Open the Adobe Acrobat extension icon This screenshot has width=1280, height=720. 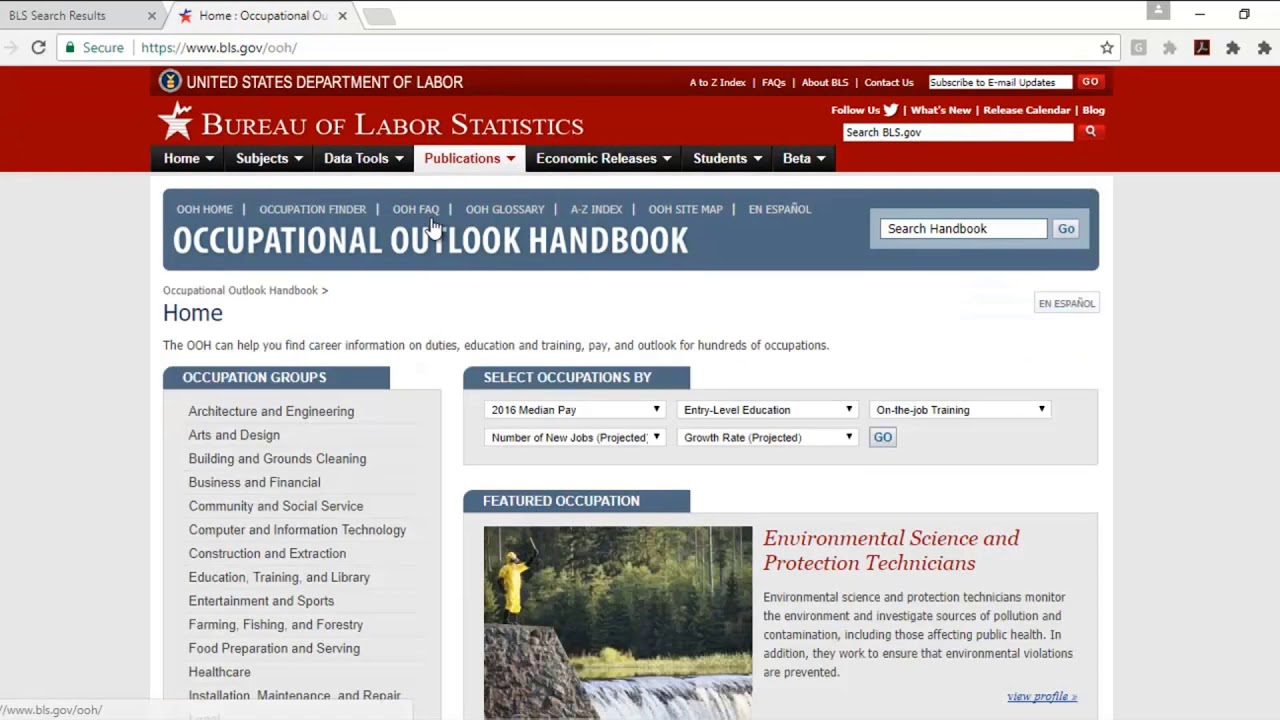coord(1202,47)
